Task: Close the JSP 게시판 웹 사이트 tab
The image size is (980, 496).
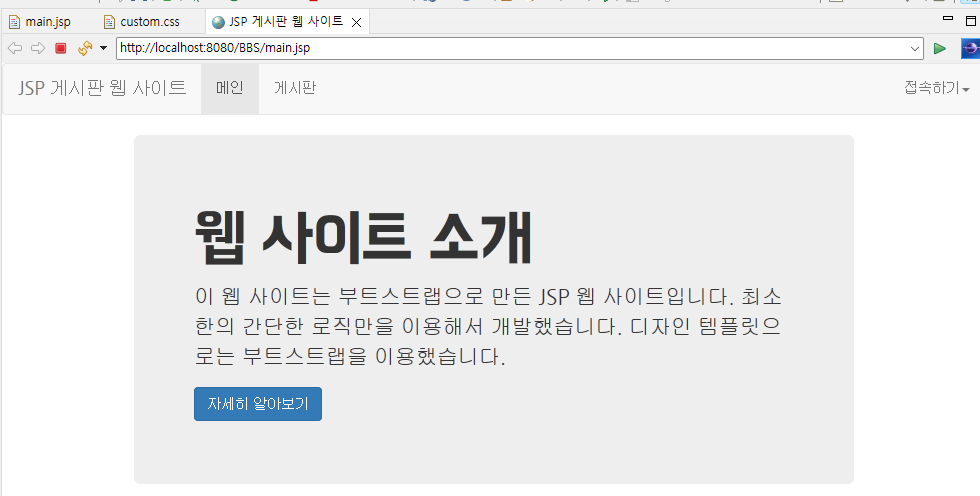Action: [356, 22]
